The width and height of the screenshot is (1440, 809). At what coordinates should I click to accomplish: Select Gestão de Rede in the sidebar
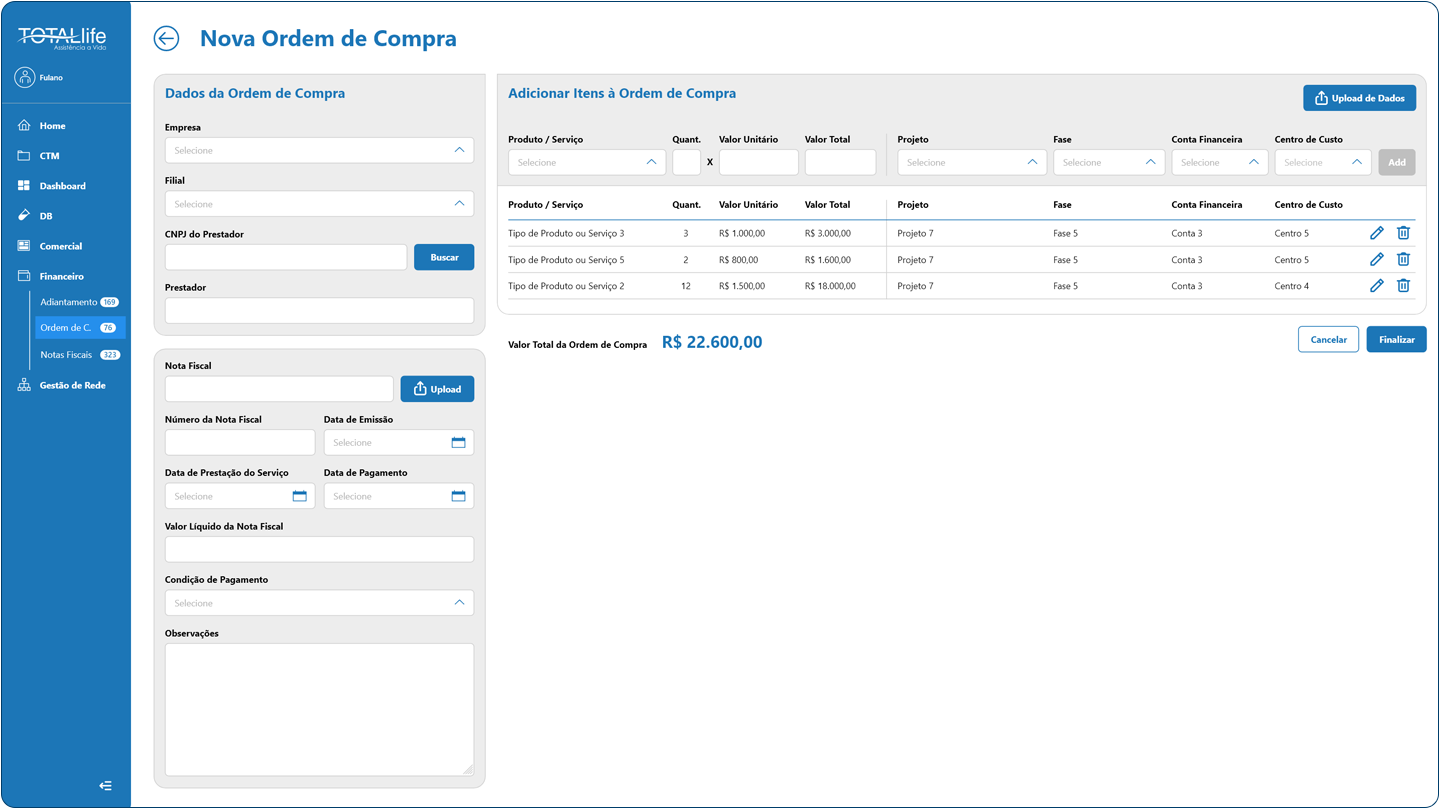pos(72,385)
